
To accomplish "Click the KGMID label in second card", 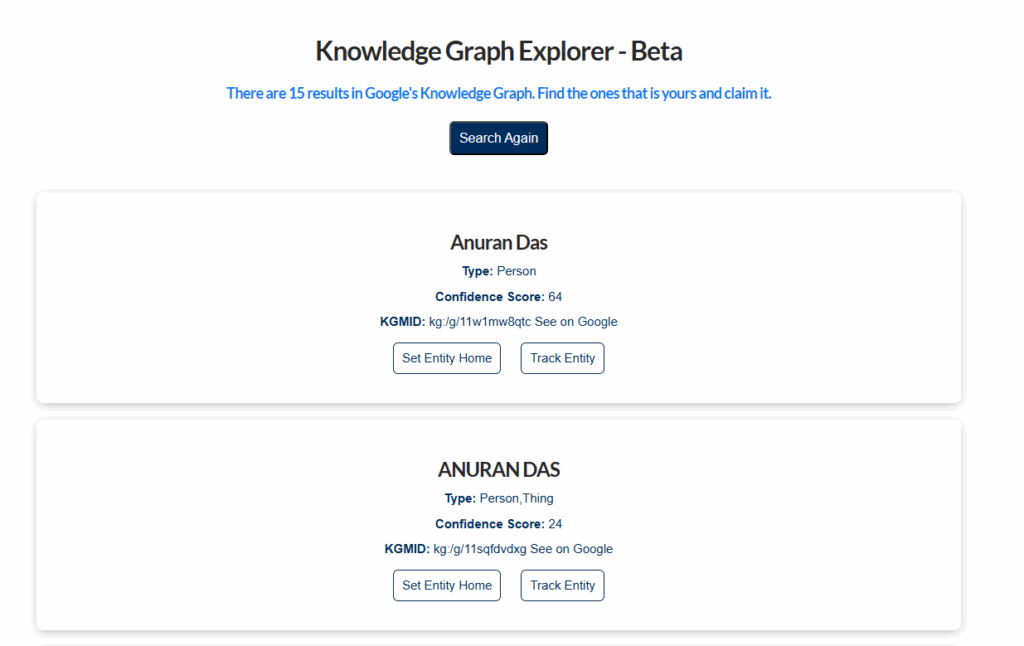I will tap(407, 549).
